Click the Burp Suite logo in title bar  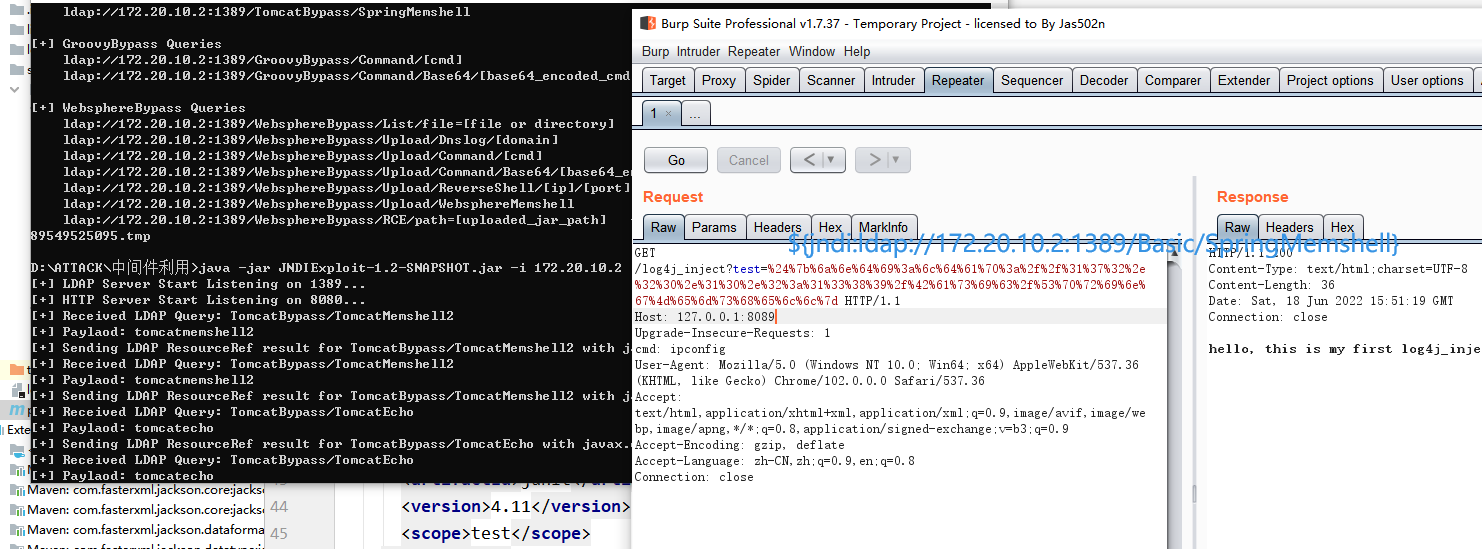click(x=648, y=23)
